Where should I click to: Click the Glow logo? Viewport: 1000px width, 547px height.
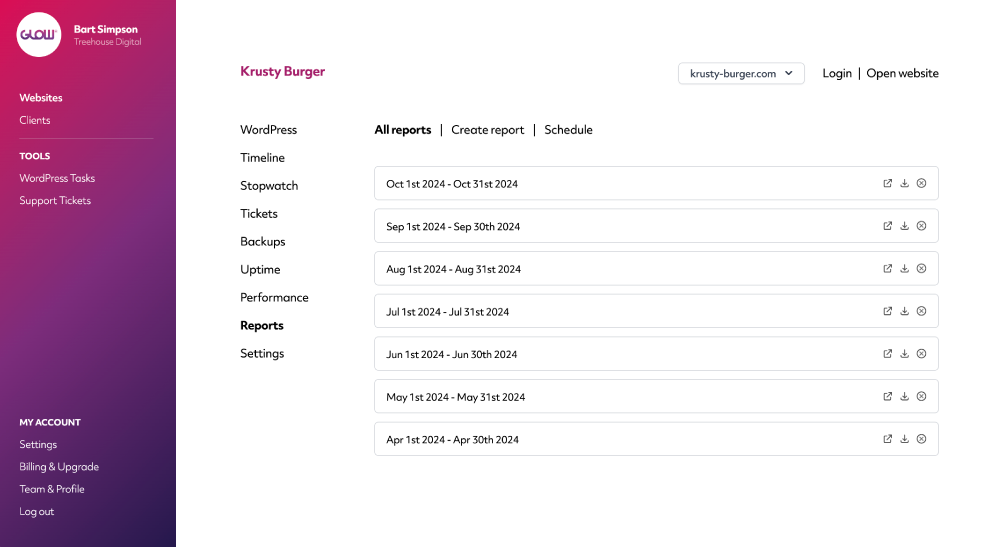(x=39, y=34)
